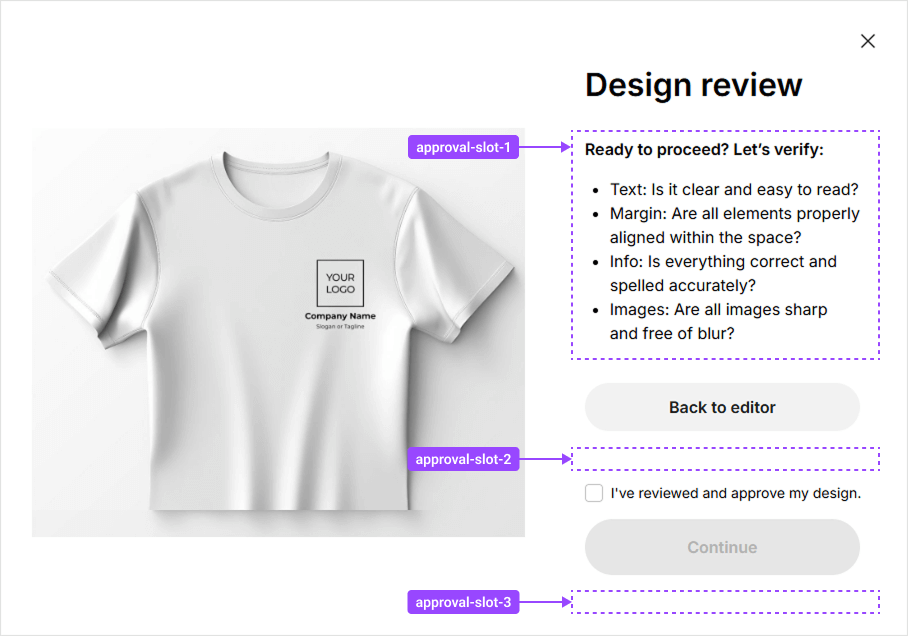This screenshot has height=636, width=908.
Task: Click the Continue button
Action: pos(722,547)
